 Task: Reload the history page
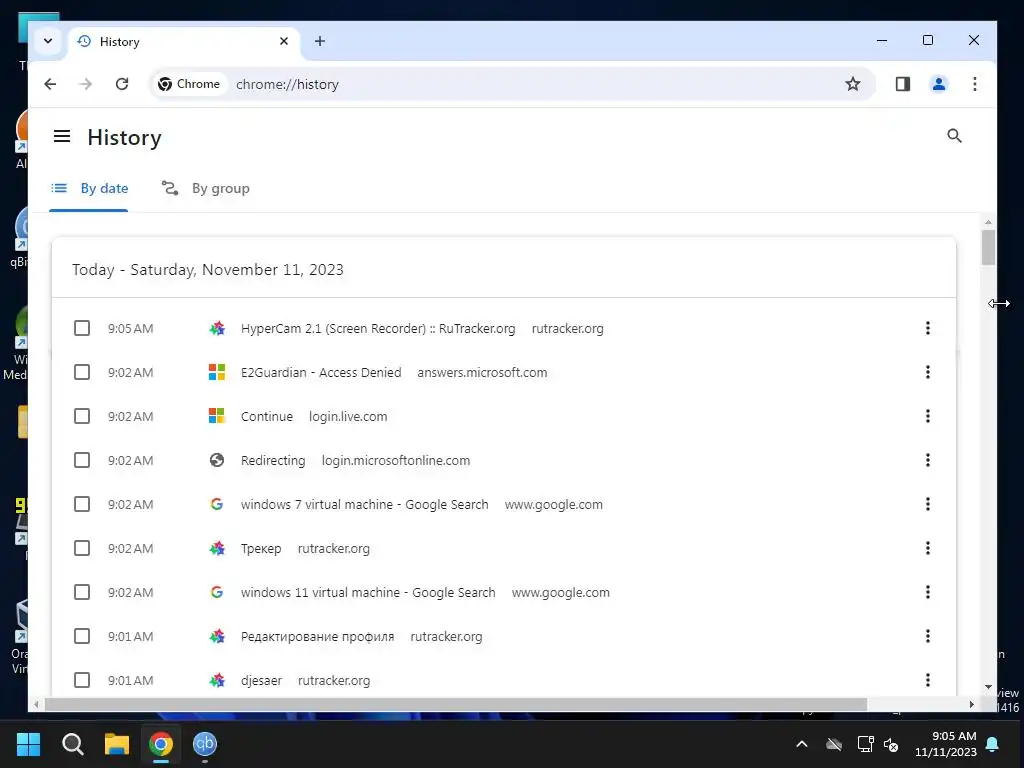(x=121, y=84)
